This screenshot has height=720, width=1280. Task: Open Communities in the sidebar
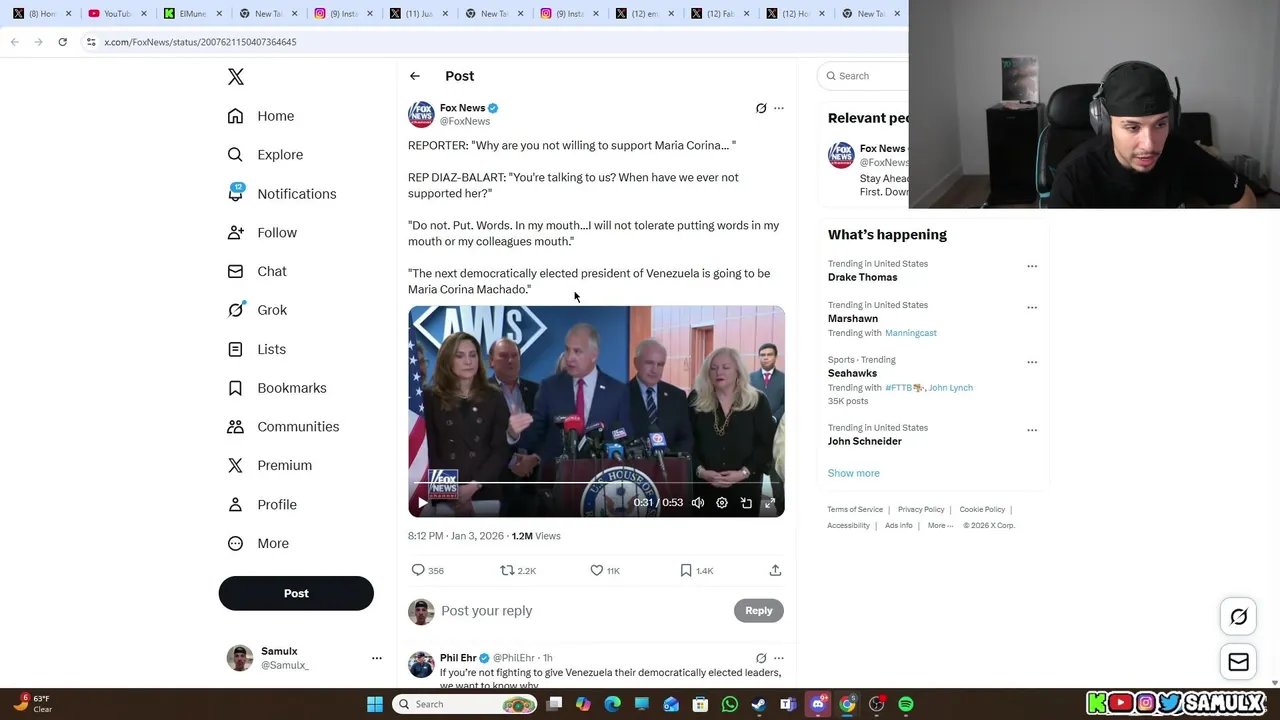tap(283, 426)
